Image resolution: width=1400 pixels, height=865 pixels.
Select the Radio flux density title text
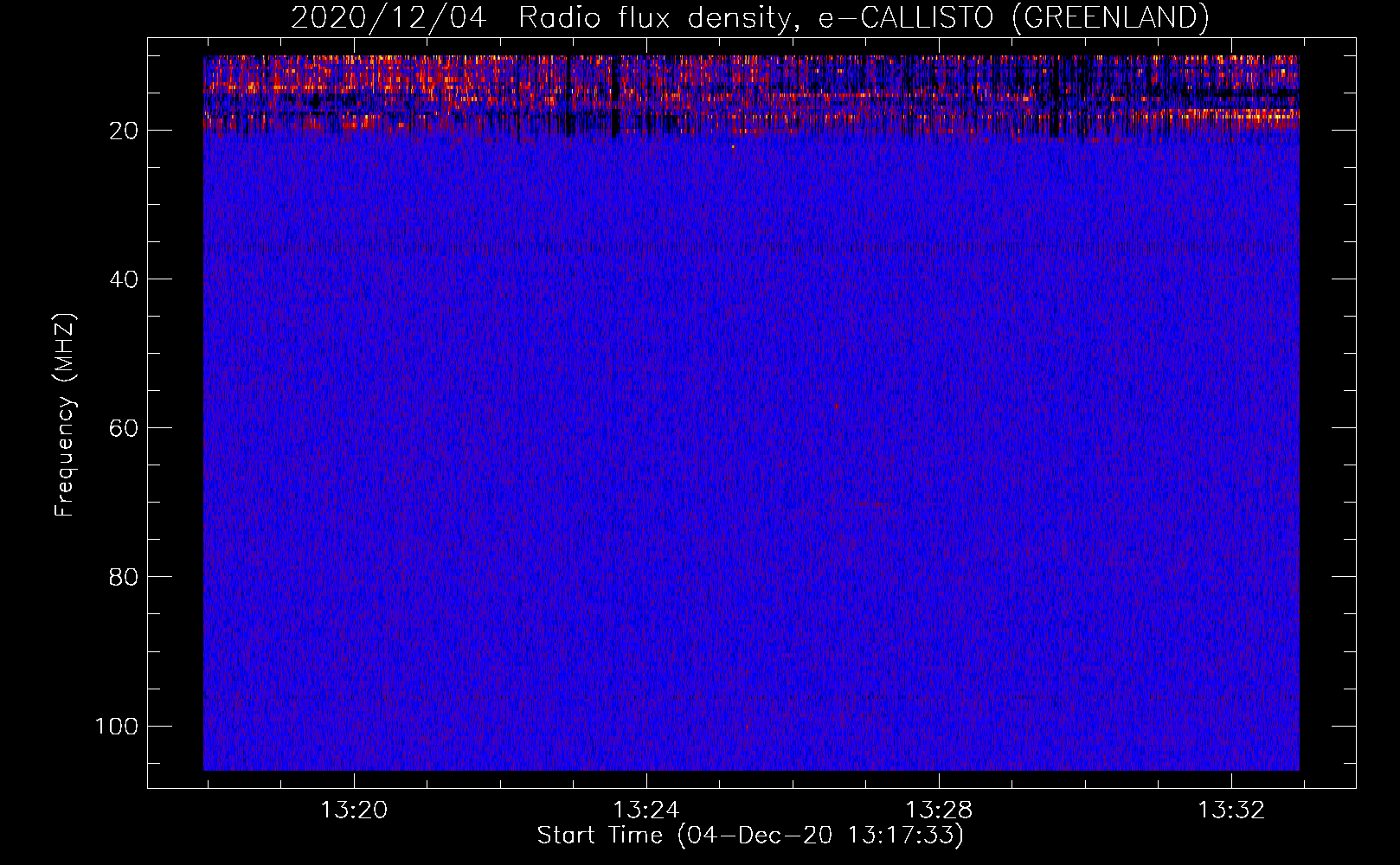point(654,18)
